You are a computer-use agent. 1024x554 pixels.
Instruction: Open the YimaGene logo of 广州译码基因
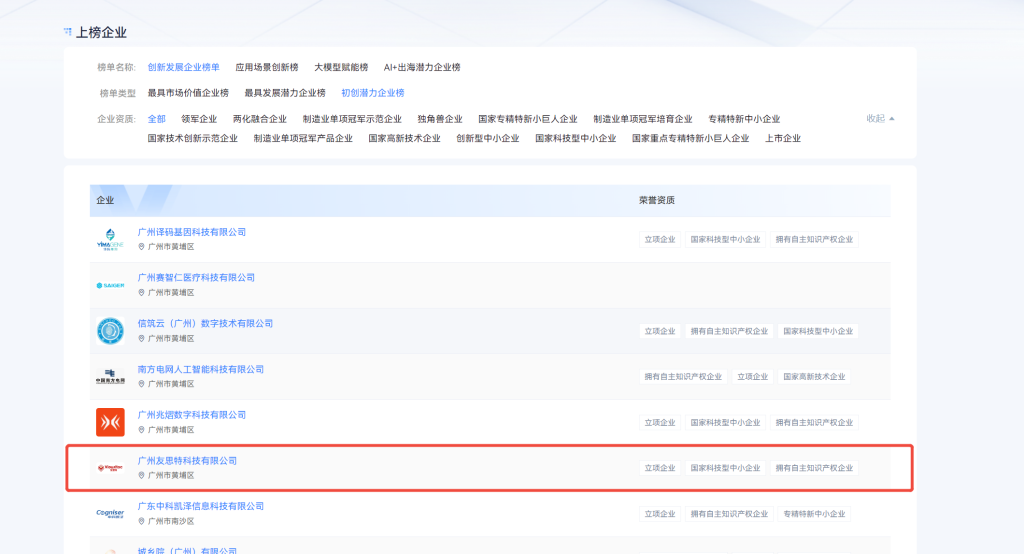(110, 239)
